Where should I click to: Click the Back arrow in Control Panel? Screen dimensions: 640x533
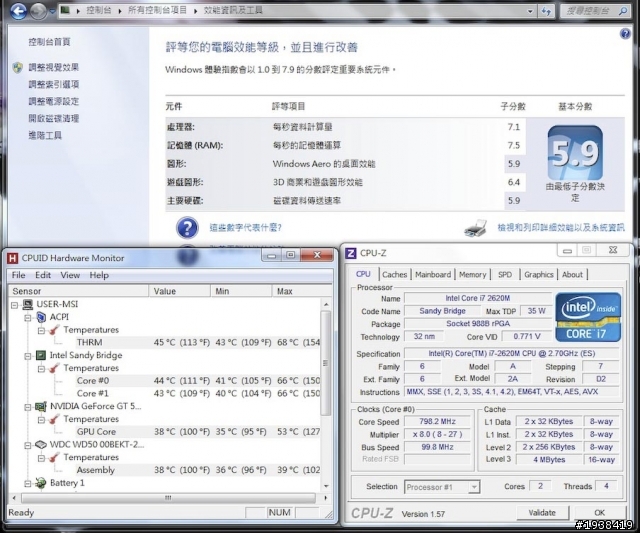[x=17, y=11]
